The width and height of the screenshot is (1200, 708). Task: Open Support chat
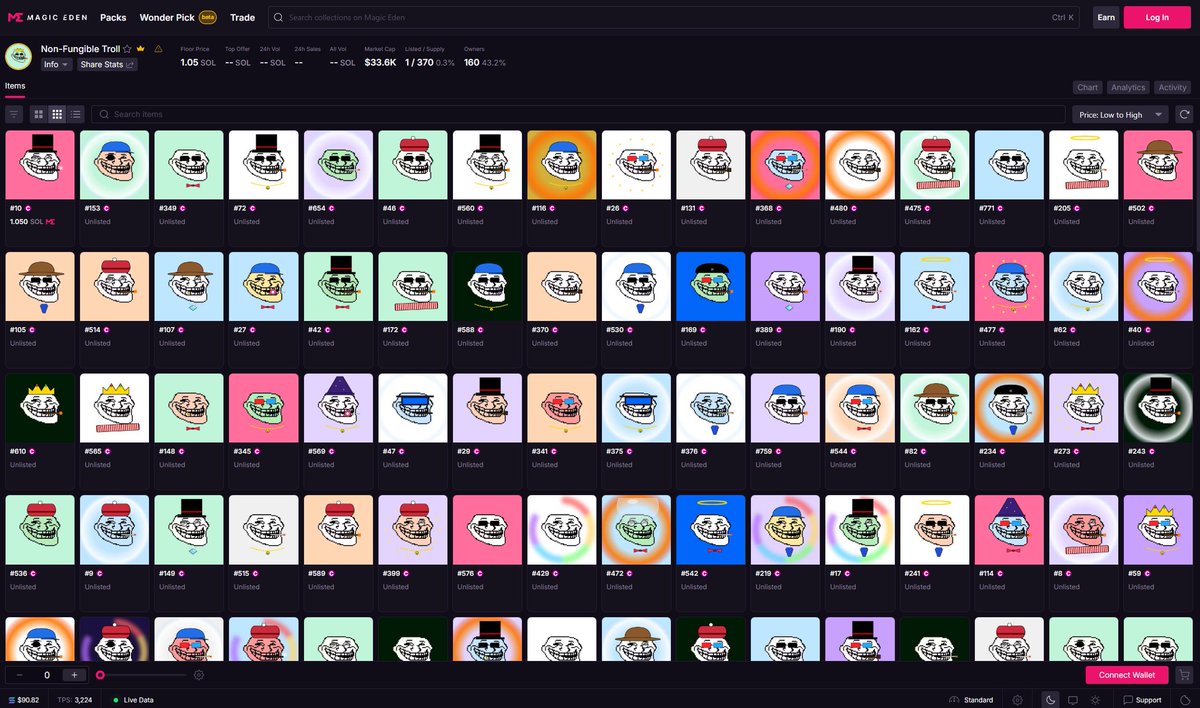[x=1141, y=700]
